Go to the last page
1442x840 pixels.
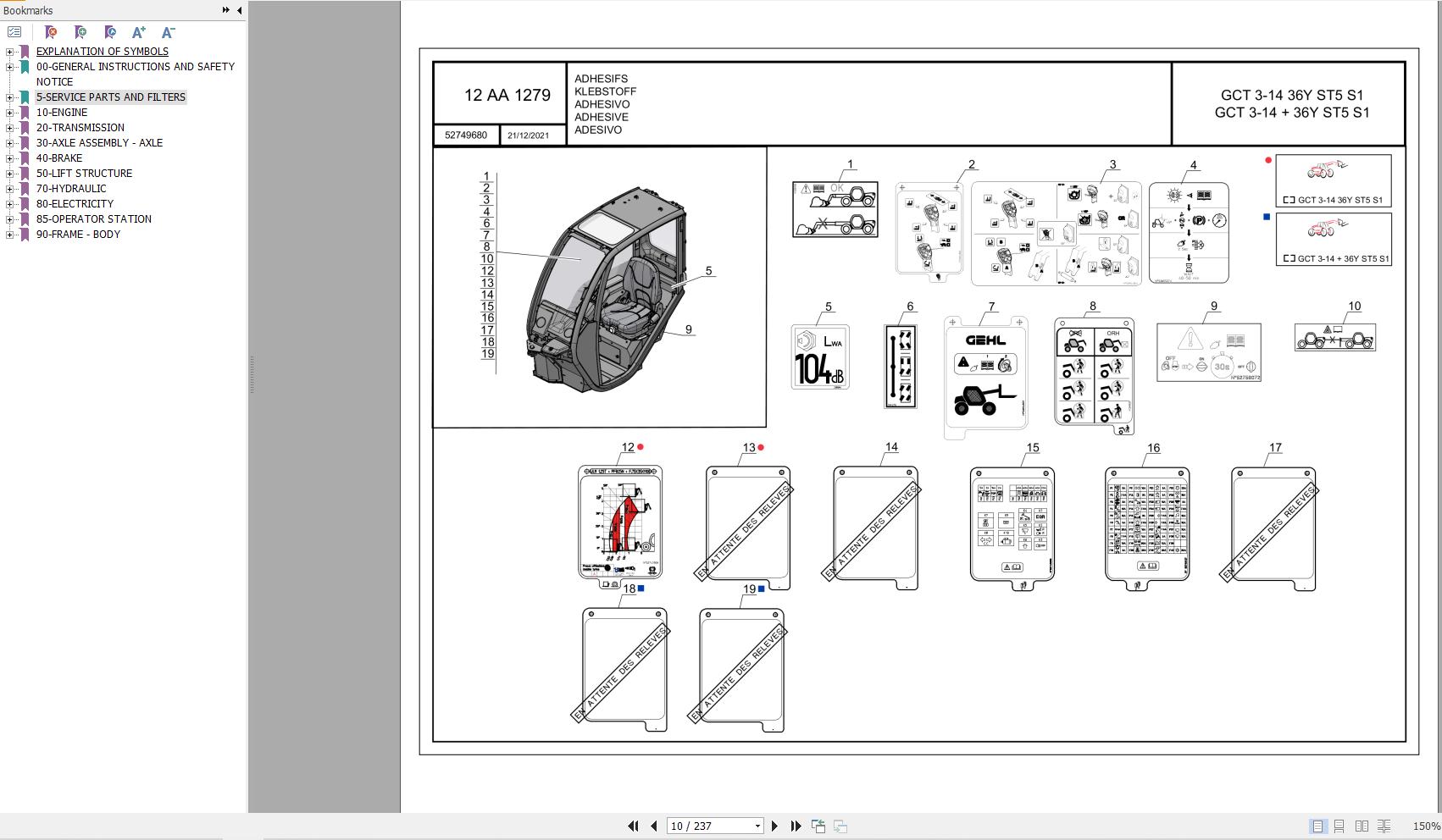(796, 826)
